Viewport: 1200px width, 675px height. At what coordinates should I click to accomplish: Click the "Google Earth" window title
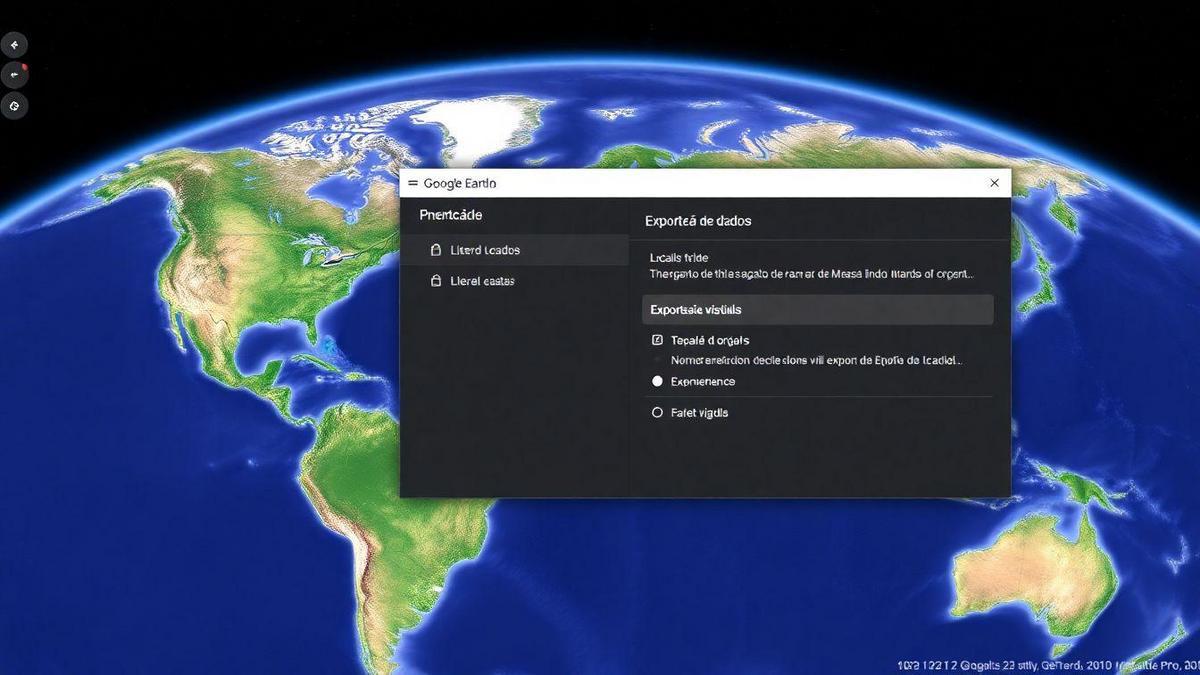click(461, 183)
